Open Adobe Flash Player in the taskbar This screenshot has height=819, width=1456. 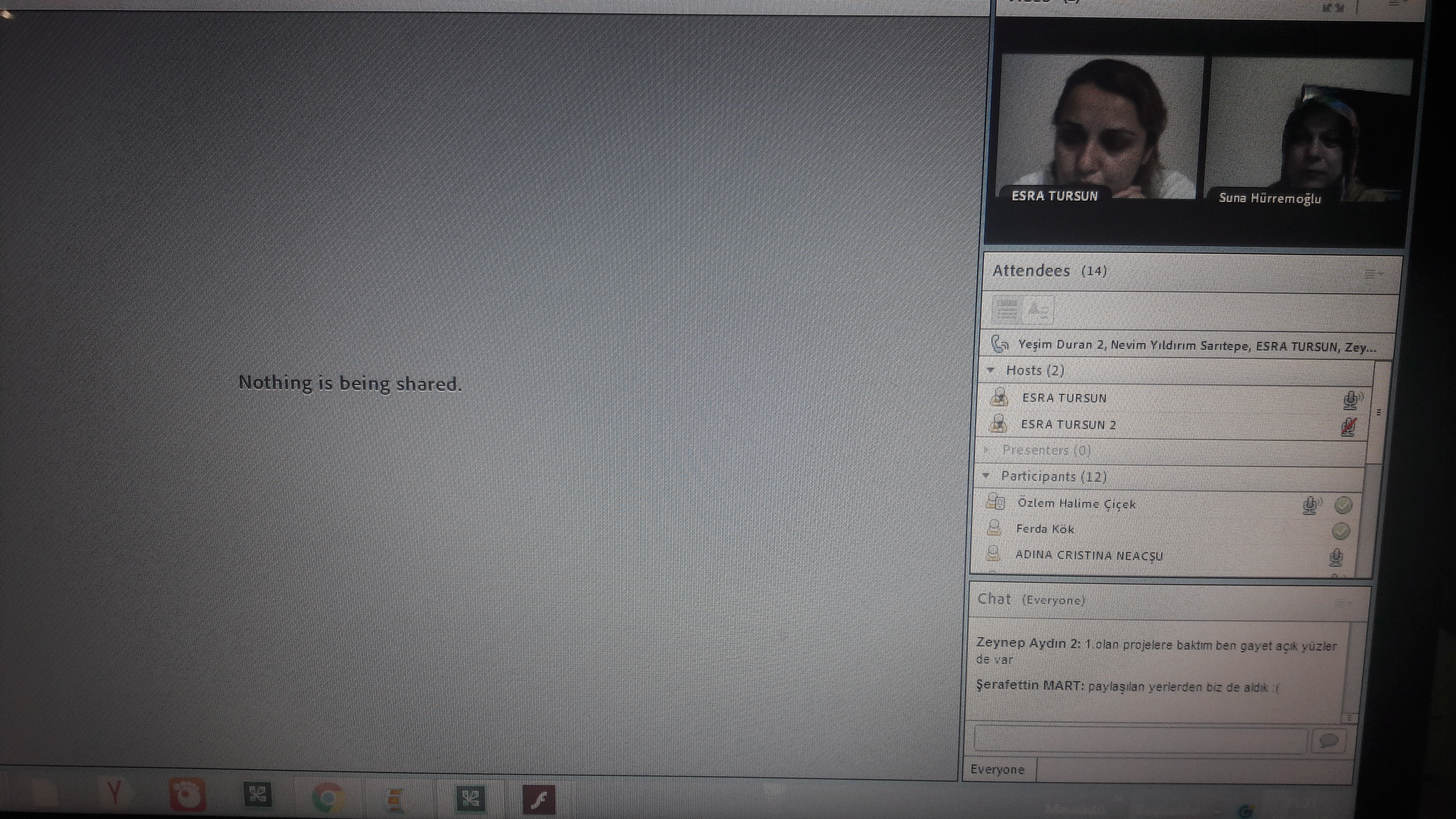point(538,799)
